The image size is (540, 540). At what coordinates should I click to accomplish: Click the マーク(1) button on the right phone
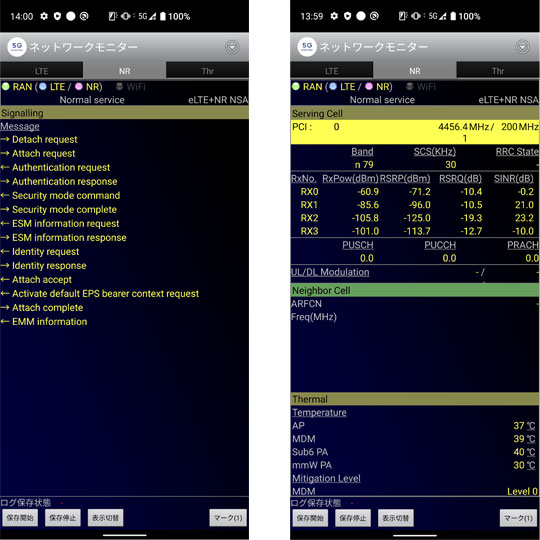[518, 518]
